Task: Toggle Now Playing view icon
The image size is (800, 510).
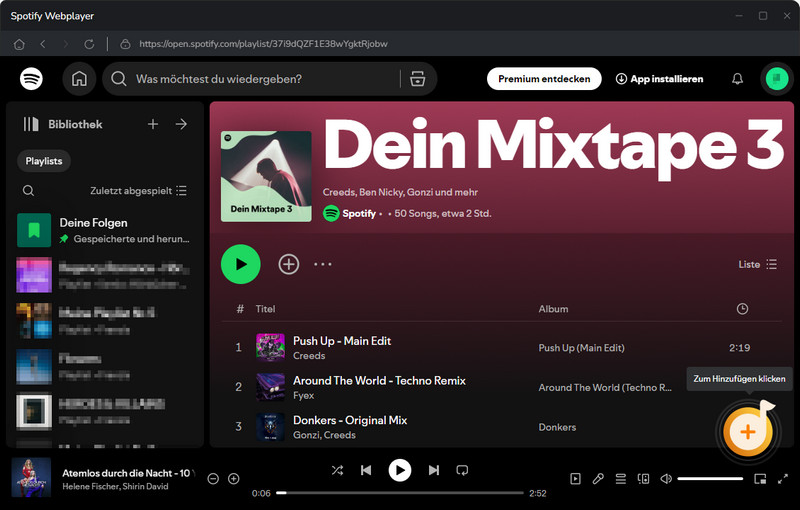Action: pos(575,479)
